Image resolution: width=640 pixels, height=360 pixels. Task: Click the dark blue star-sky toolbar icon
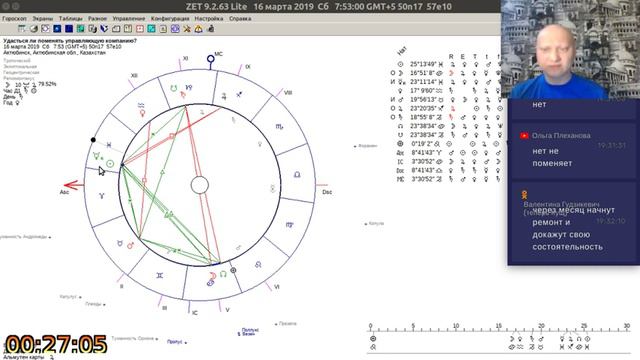(x=57, y=29)
